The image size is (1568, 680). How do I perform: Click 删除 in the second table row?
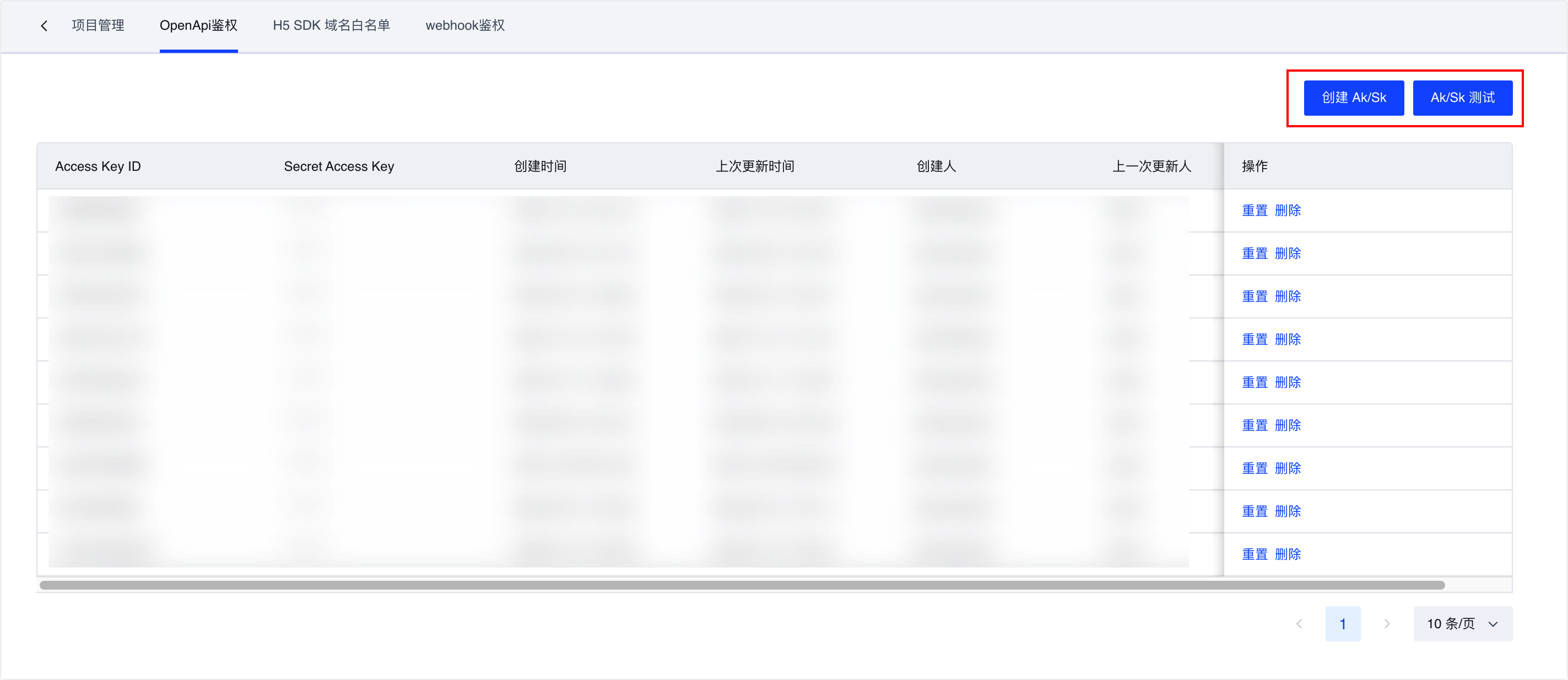tap(1288, 253)
